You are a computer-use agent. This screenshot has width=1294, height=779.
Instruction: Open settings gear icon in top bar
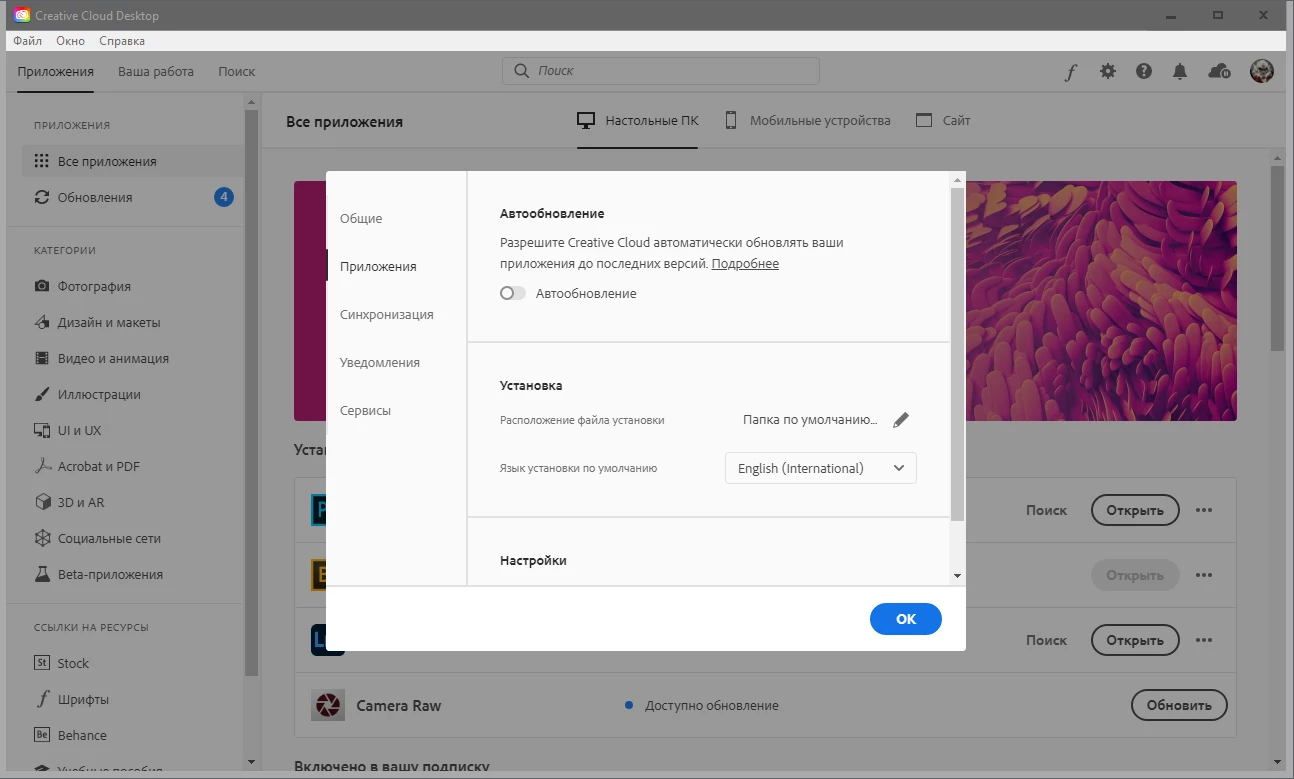click(1107, 71)
